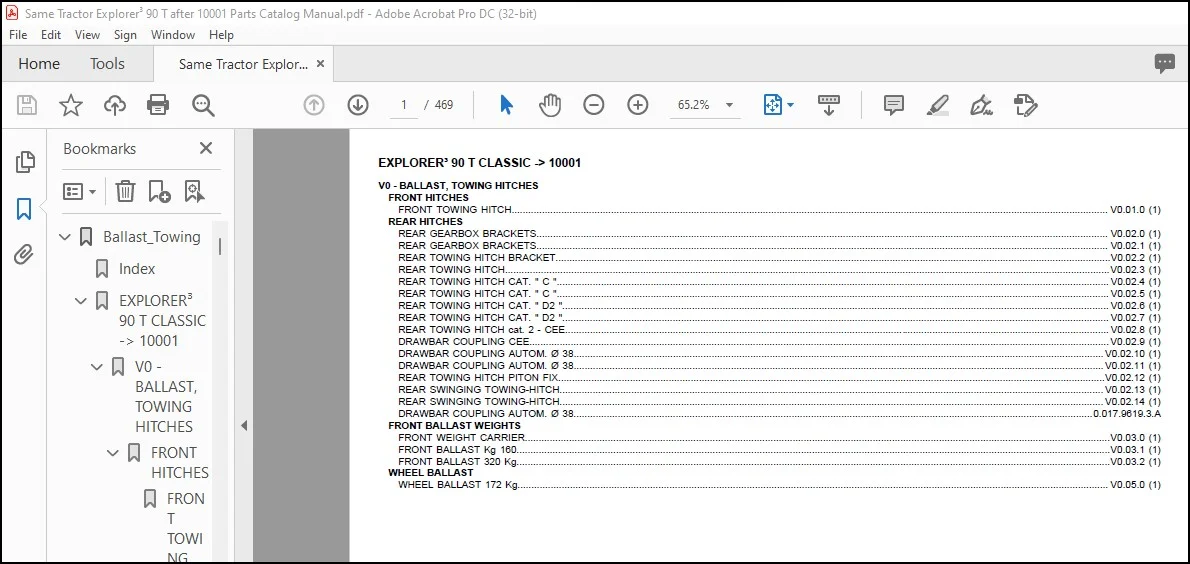The height and width of the screenshot is (564, 1190).
Task: Print the document using printer icon
Action: pos(158,105)
